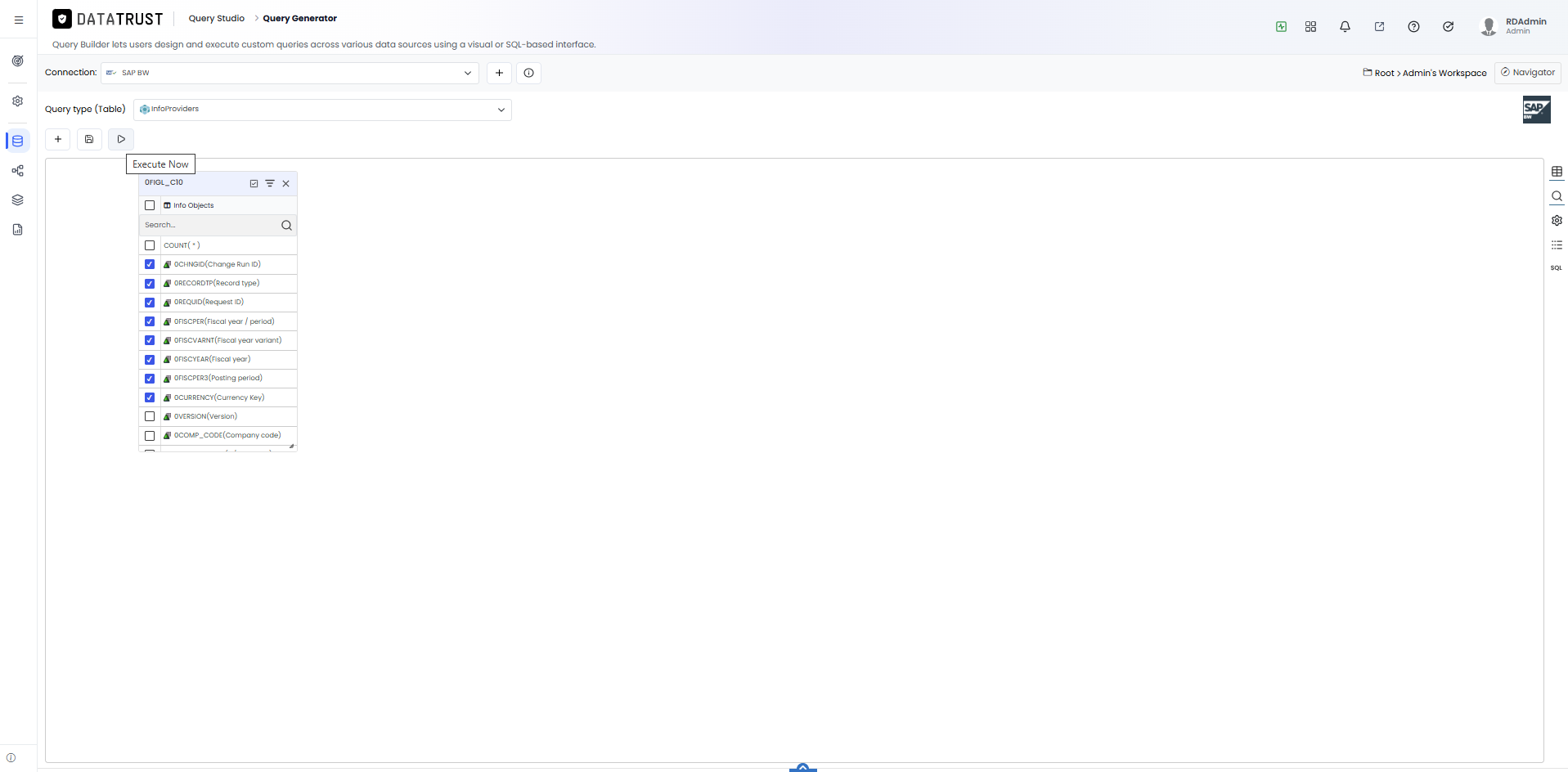Open the gear settings icon in left sidebar

tap(17, 101)
